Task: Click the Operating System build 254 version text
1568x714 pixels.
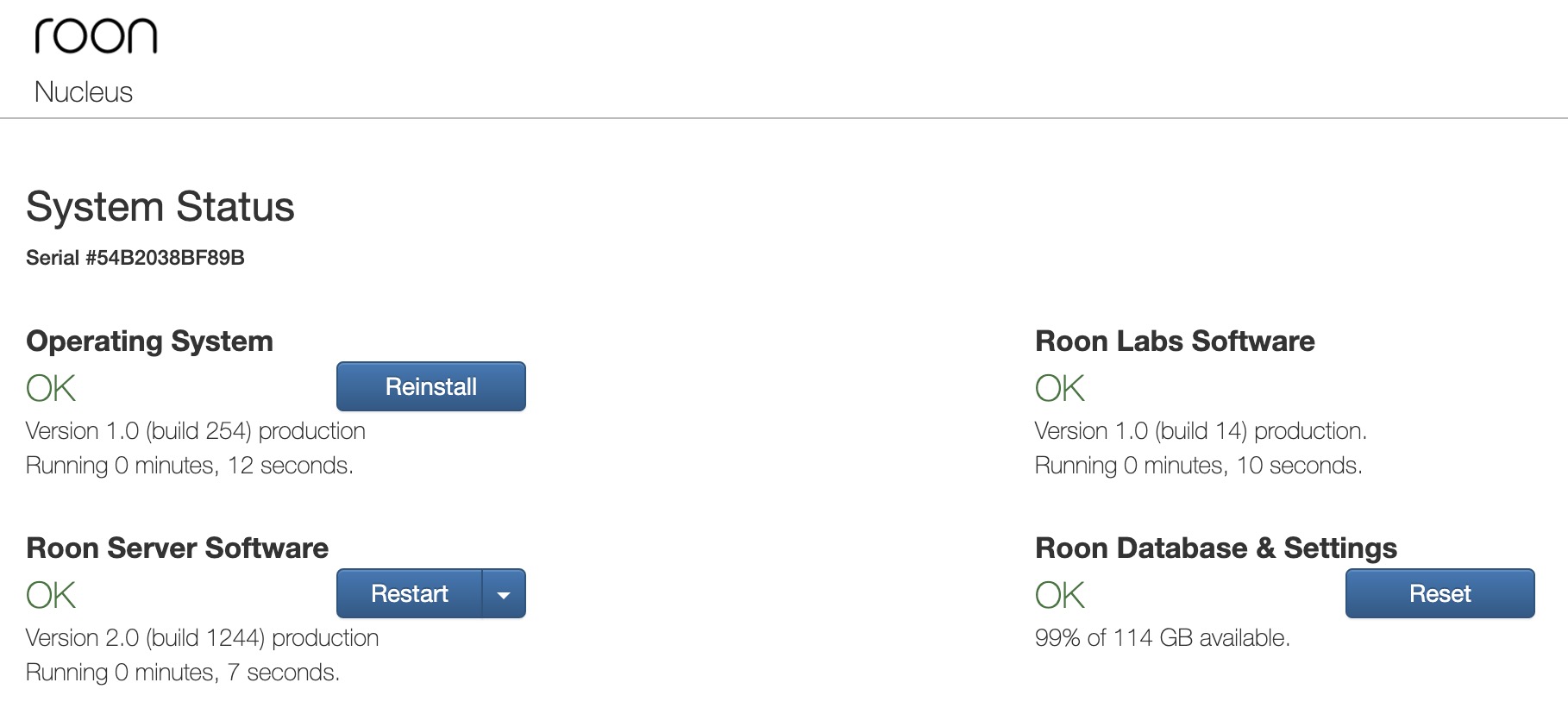Action: click(196, 431)
